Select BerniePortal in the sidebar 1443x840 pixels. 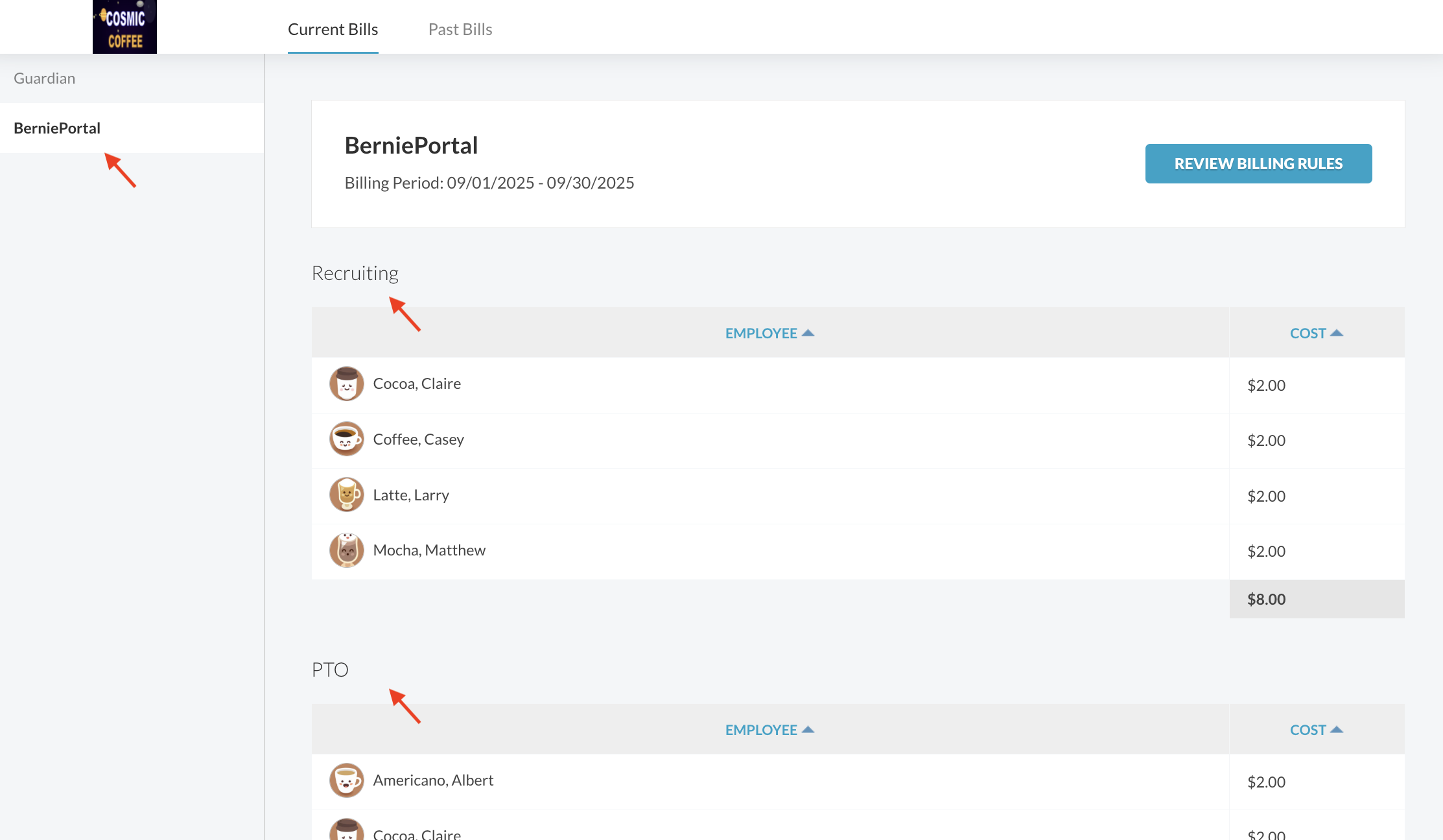[132, 128]
